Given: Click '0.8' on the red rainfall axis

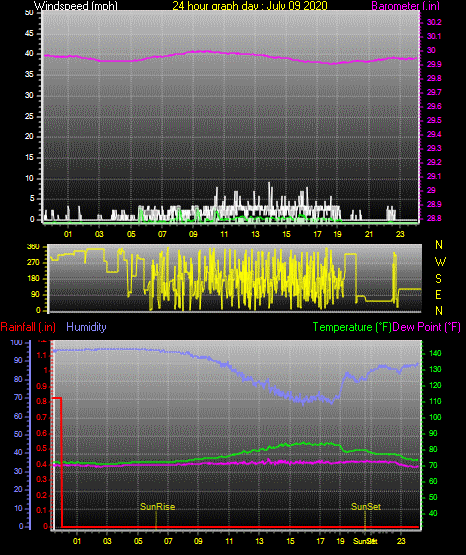Looking at the screenshot, I should pos(42,401).
